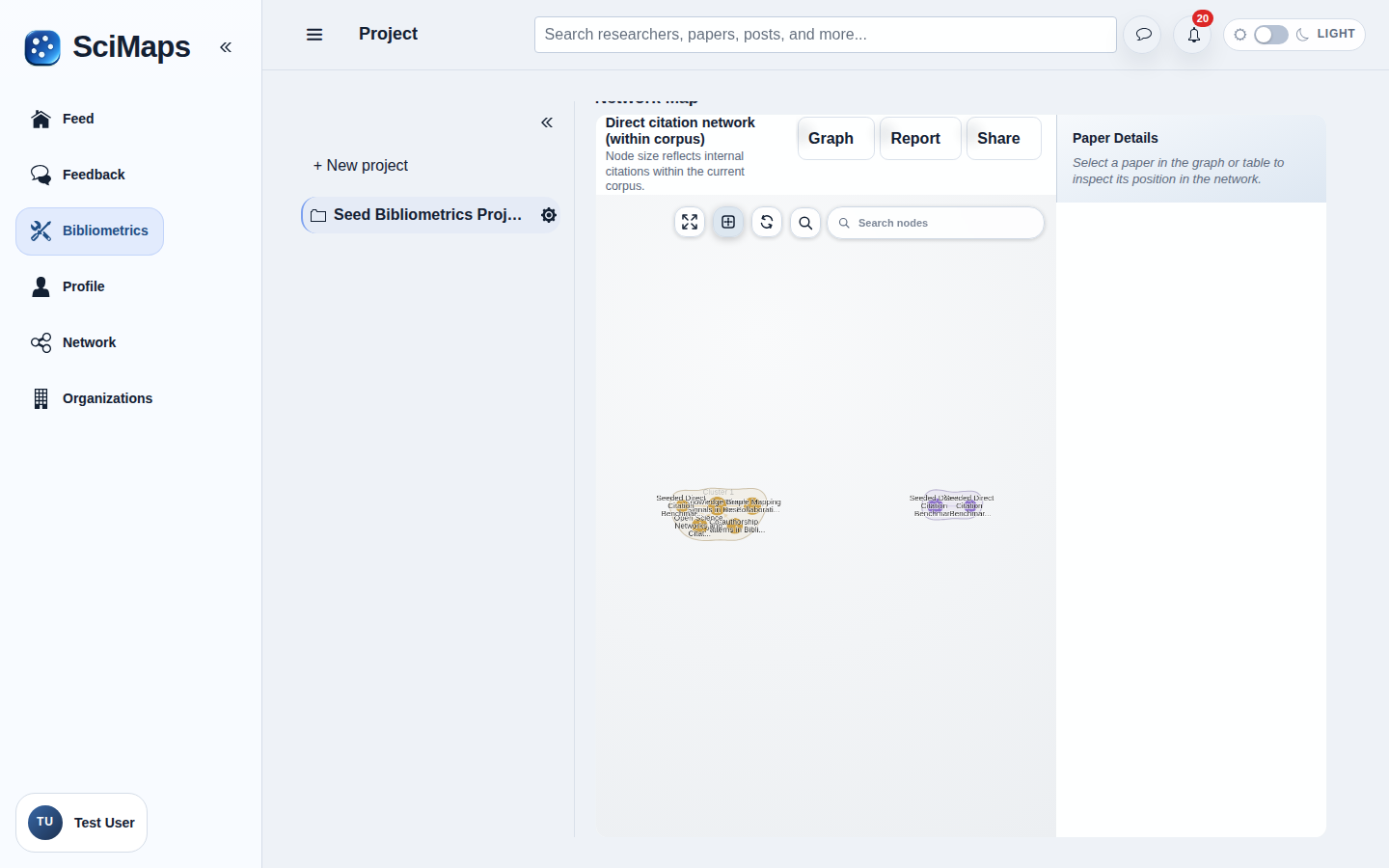Click the magnifier search button in graph toolbar

click(805, 223)
